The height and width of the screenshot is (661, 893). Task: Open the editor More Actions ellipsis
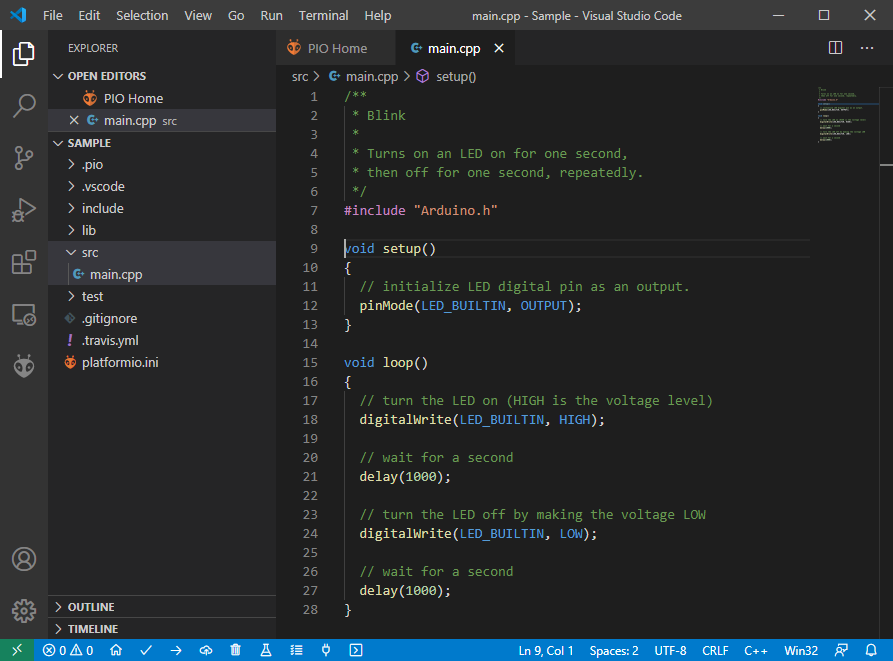tap(867, 48)
